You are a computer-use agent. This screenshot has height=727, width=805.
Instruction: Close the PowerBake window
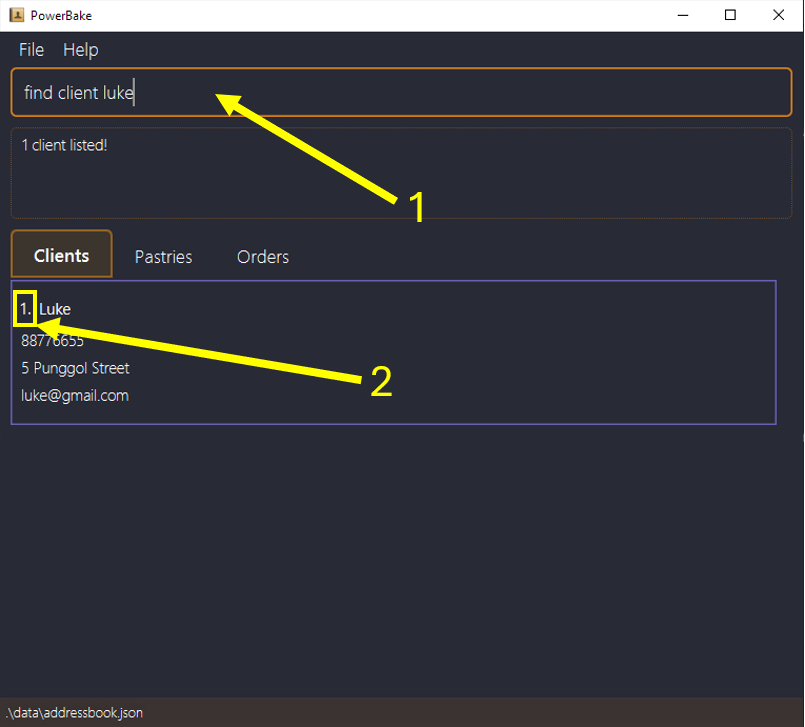pyautogui.click(x=778, y=15)
